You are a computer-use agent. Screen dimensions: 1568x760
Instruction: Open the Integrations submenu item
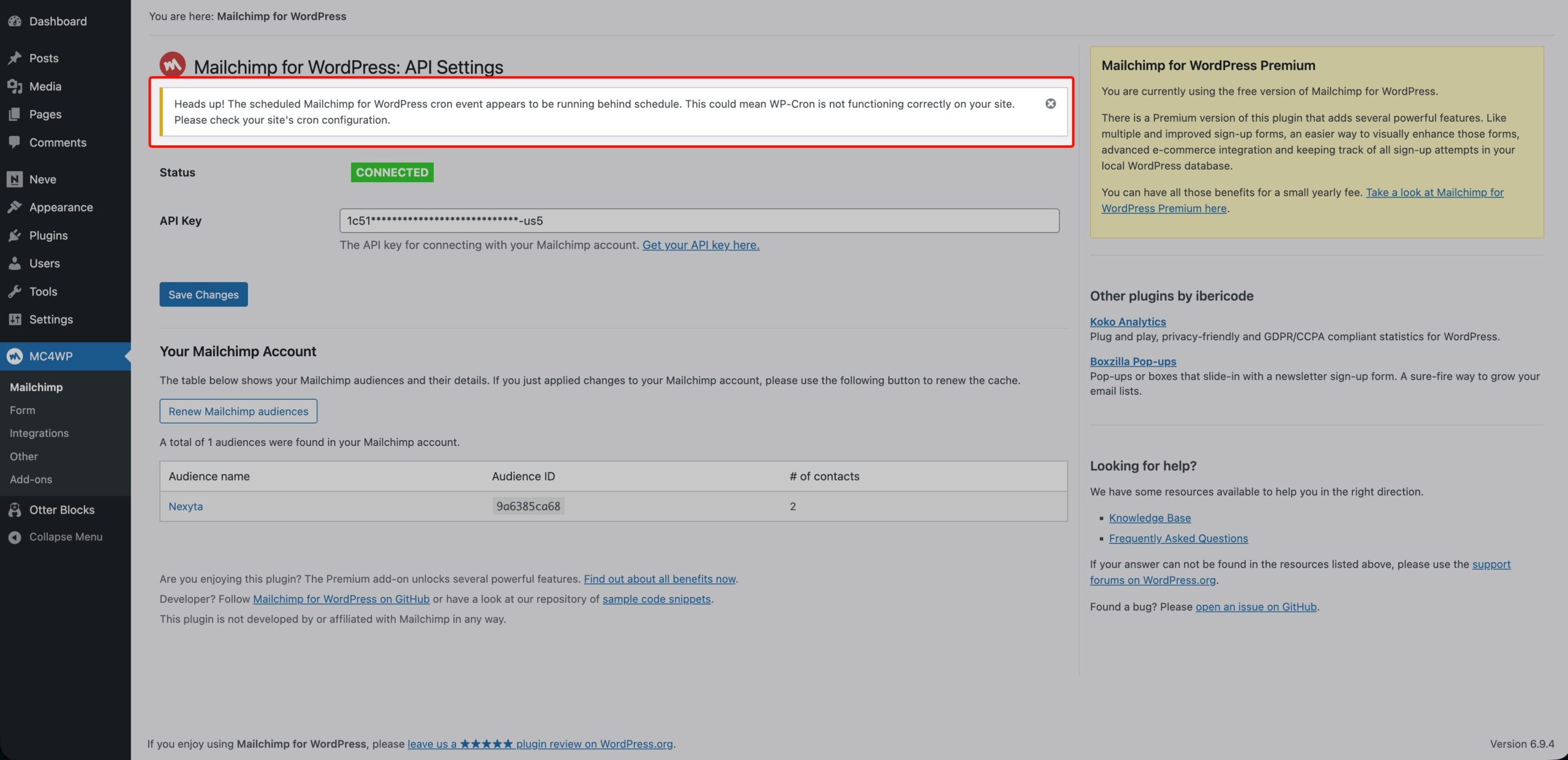[x=39, y=433]
